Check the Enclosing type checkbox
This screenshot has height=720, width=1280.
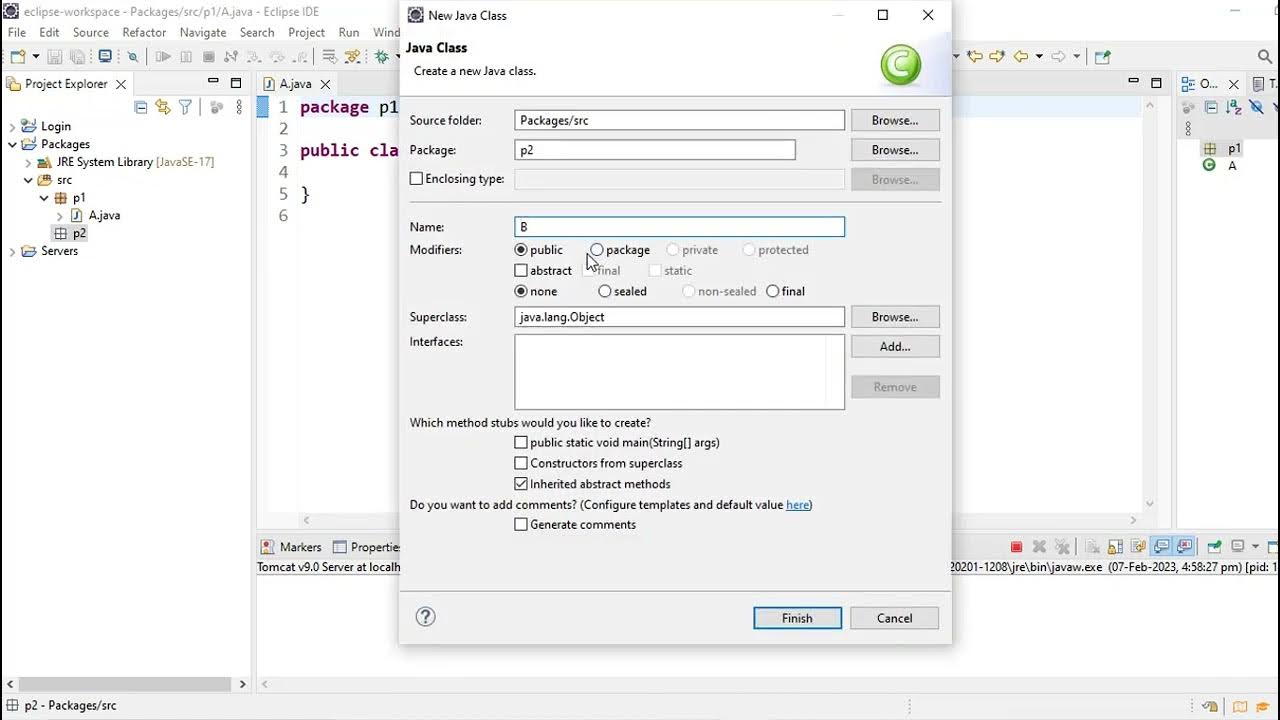[x=416, y=179]
